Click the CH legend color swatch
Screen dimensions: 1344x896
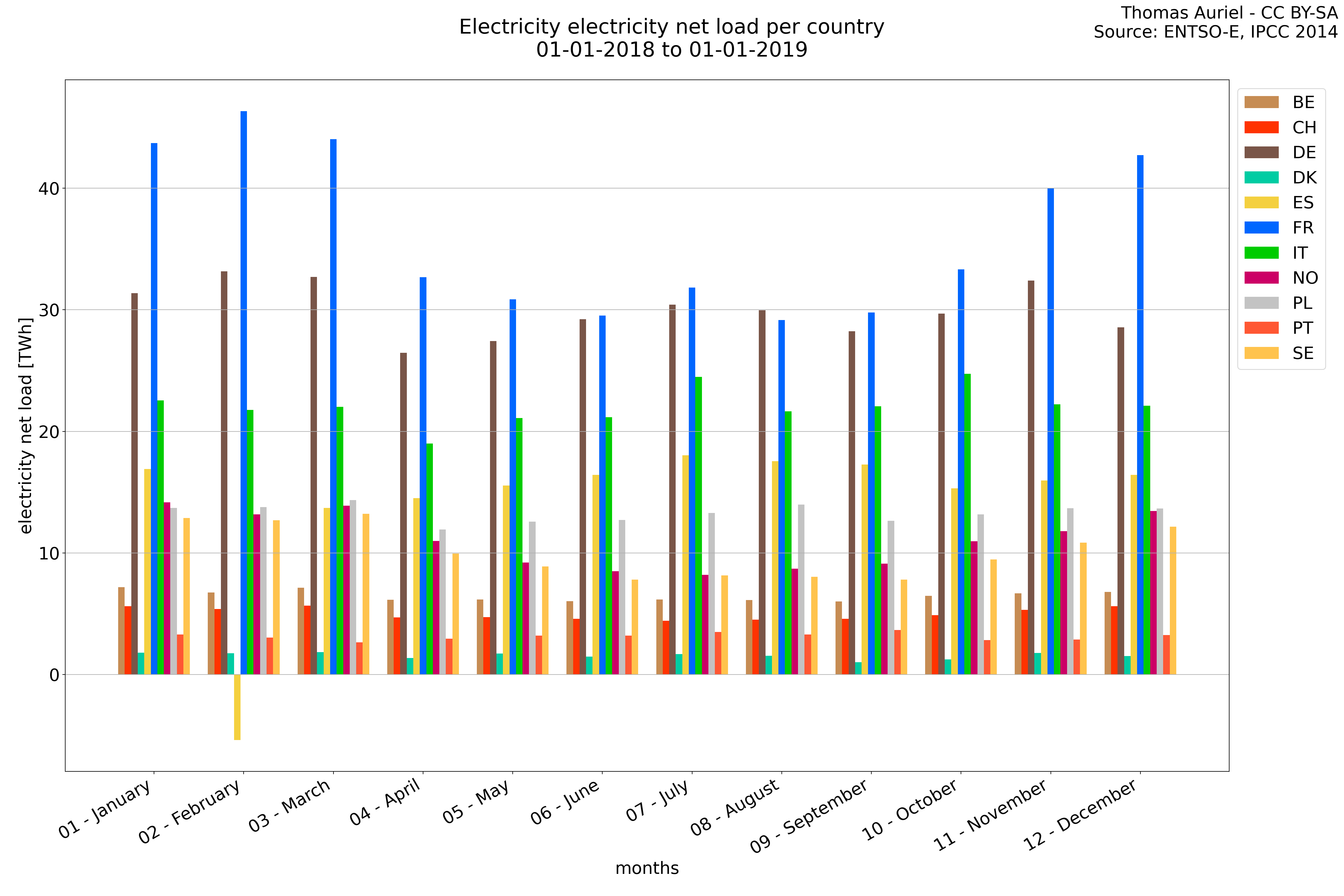coord(1261,127)
